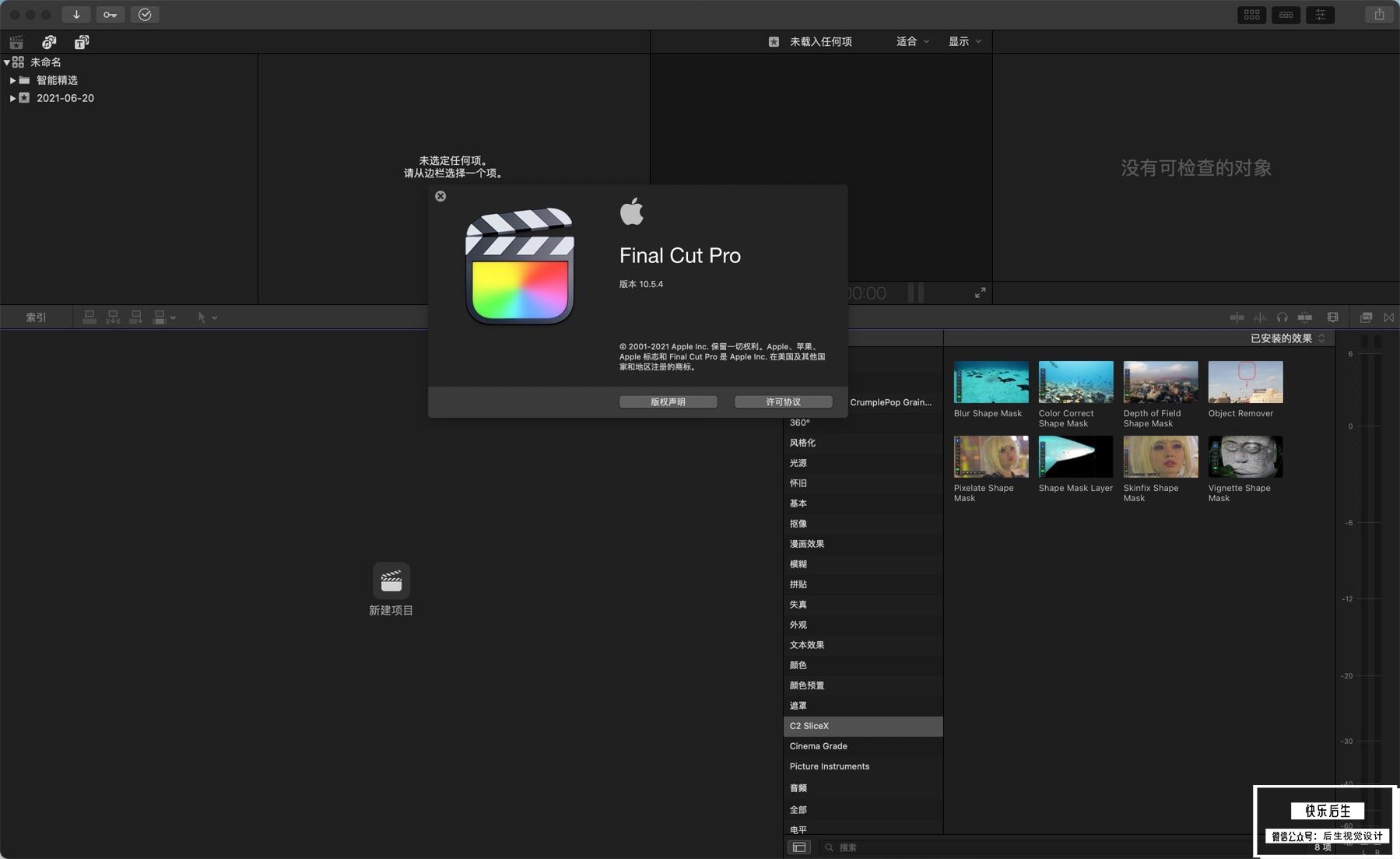
Task: Select the Color Correct Shape Mask thumbnail
Action: (1075, 382)
